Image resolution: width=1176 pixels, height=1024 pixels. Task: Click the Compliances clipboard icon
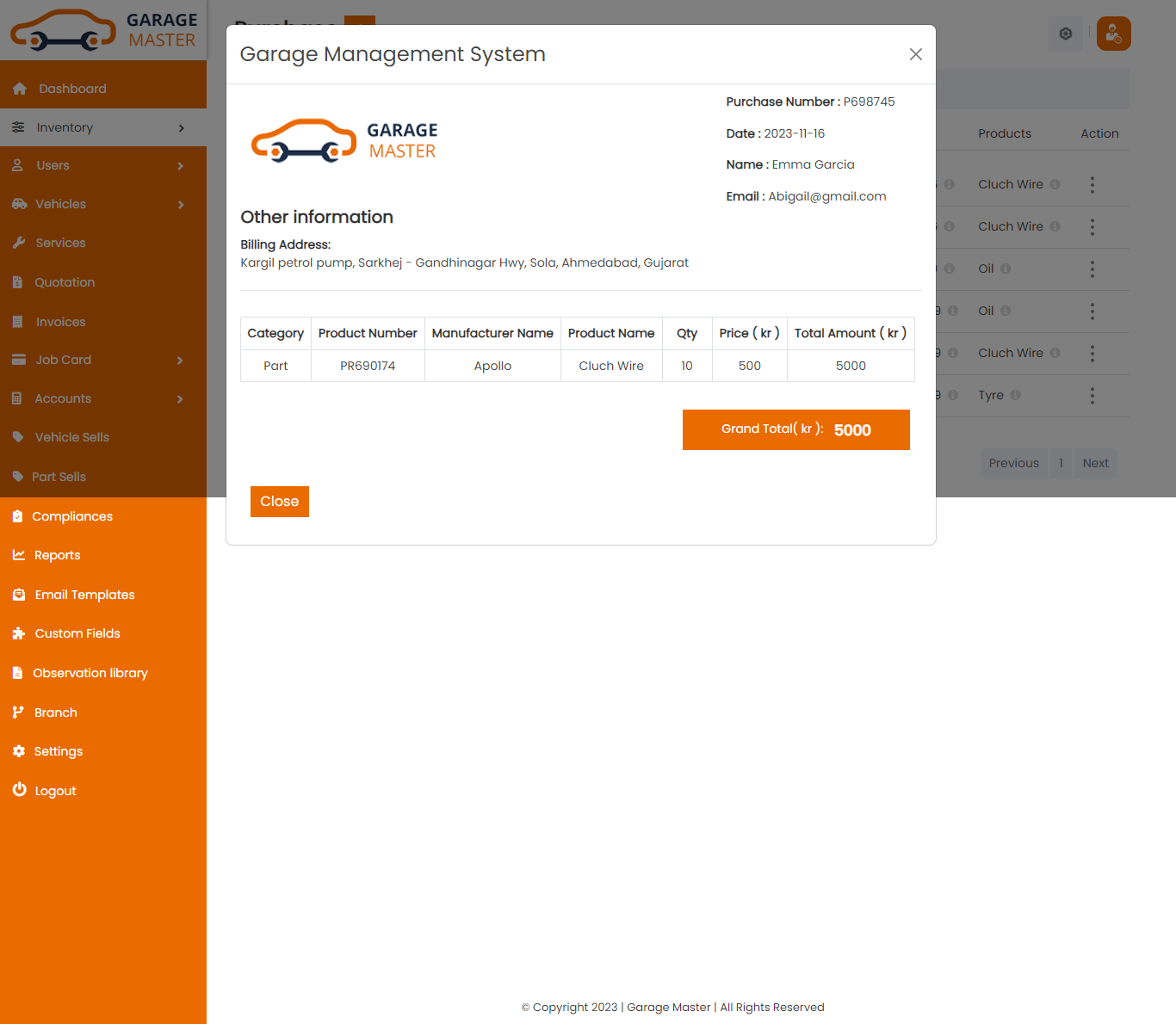click(18, 516)
